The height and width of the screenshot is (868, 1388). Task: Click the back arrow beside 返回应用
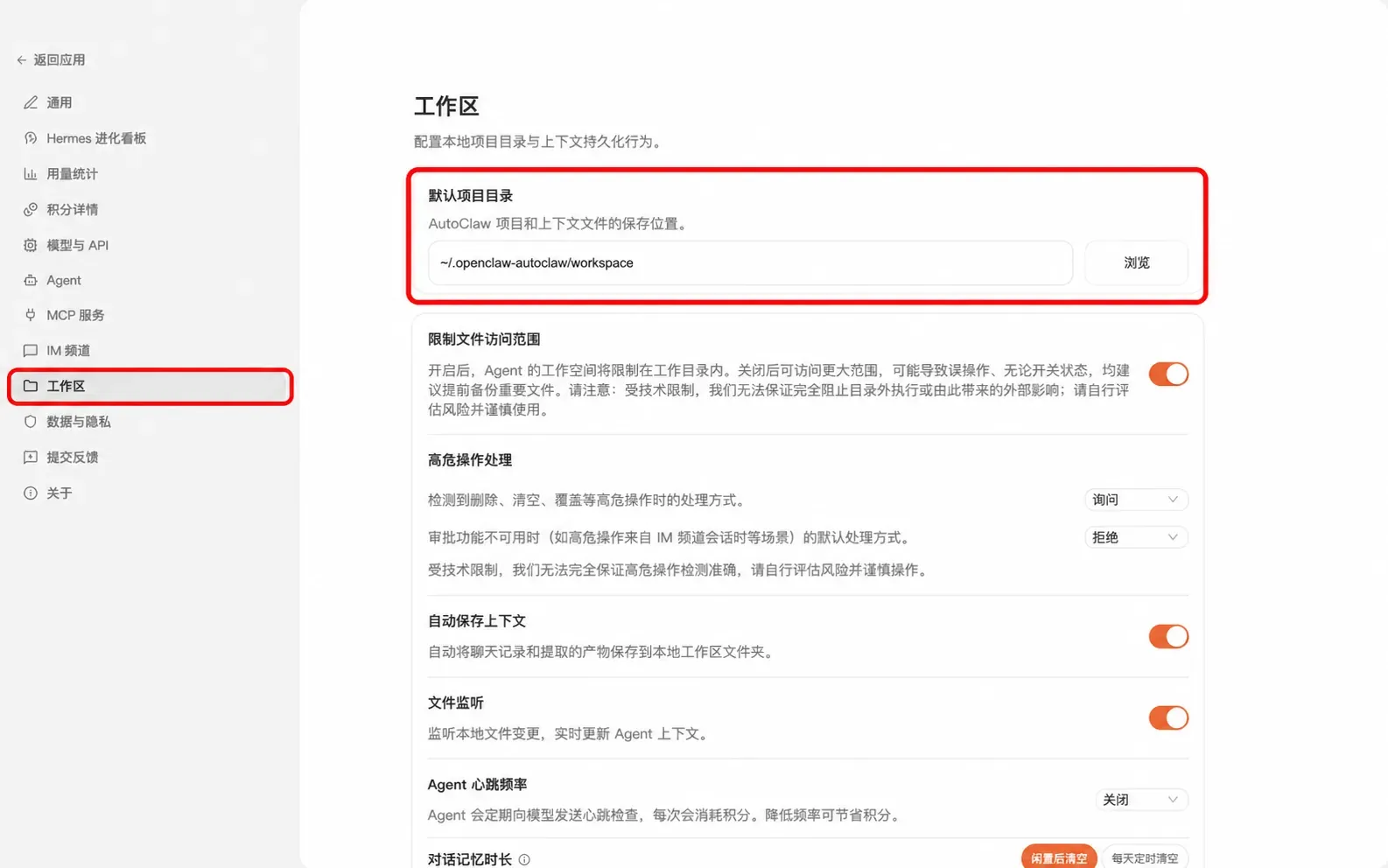click(x=21, y=60)
